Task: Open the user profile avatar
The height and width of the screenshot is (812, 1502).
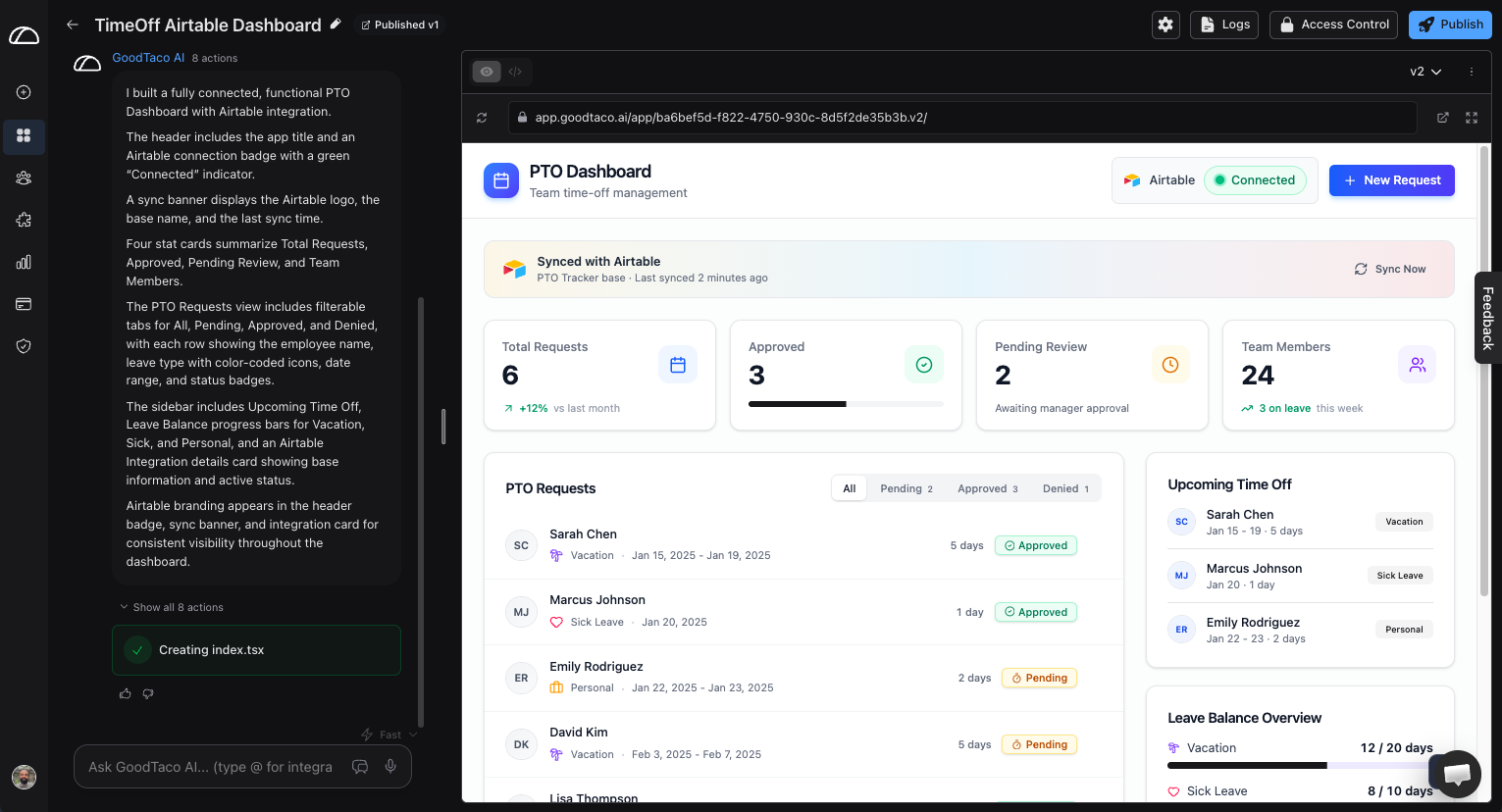Action: point(24,778)
